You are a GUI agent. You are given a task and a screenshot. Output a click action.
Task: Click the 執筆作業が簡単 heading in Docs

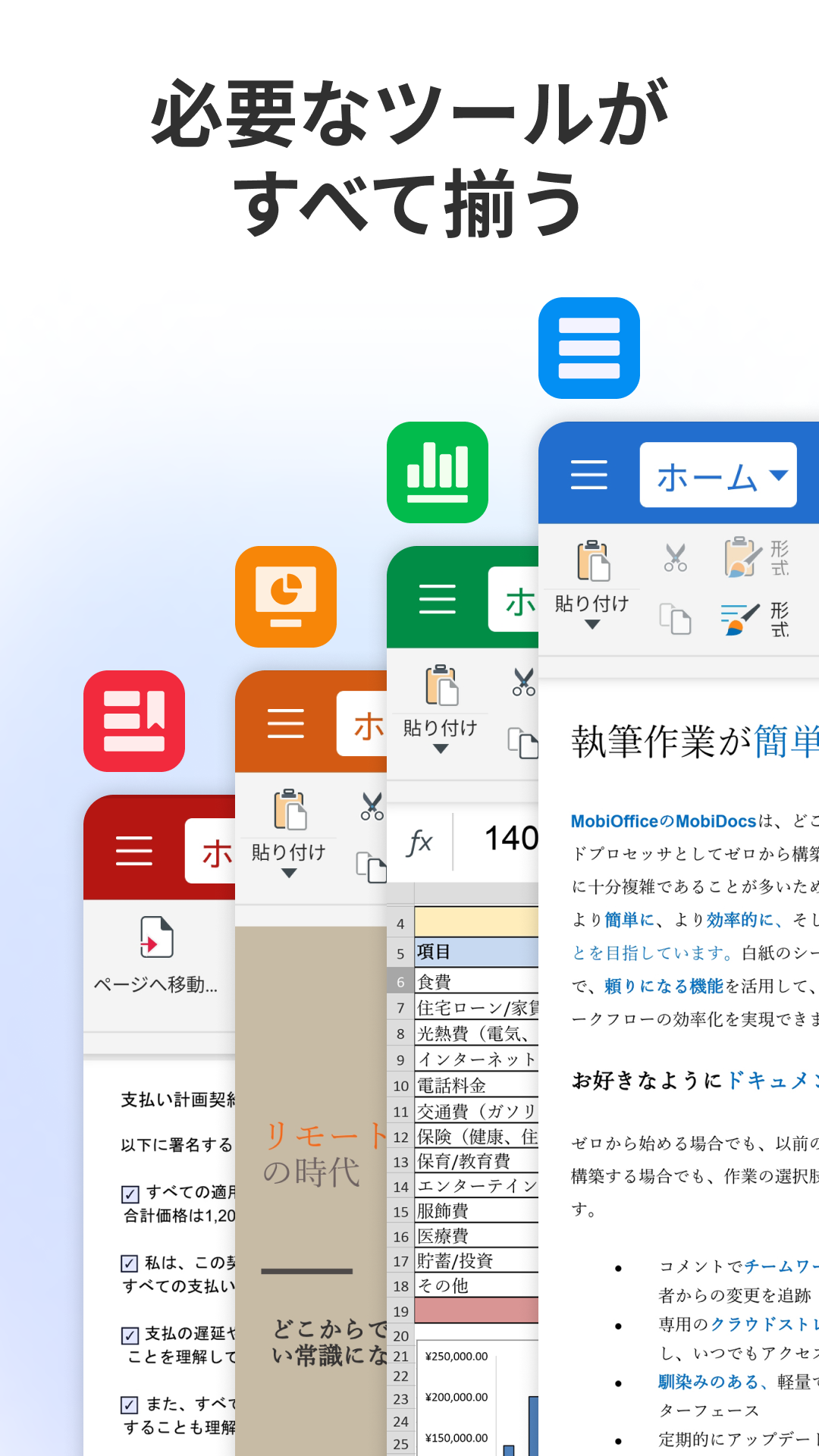[695, 742]
